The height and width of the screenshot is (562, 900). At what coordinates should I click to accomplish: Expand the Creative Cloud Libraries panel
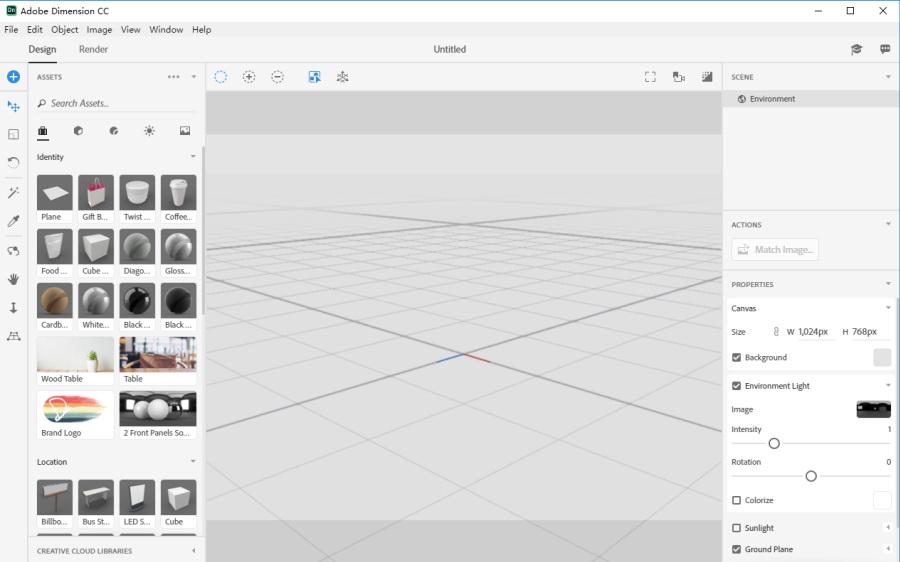pyautogui.click(x=193, y=551)
